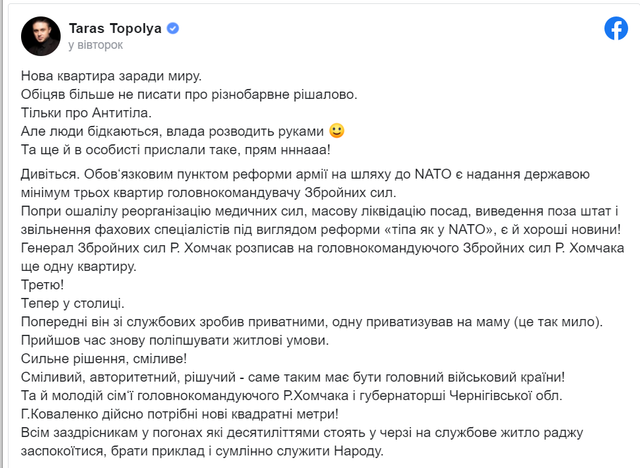Click the line starting 'Дивіться. Обов'язковим пунктом'
The image size is (640, 468).
coord(305,174)
